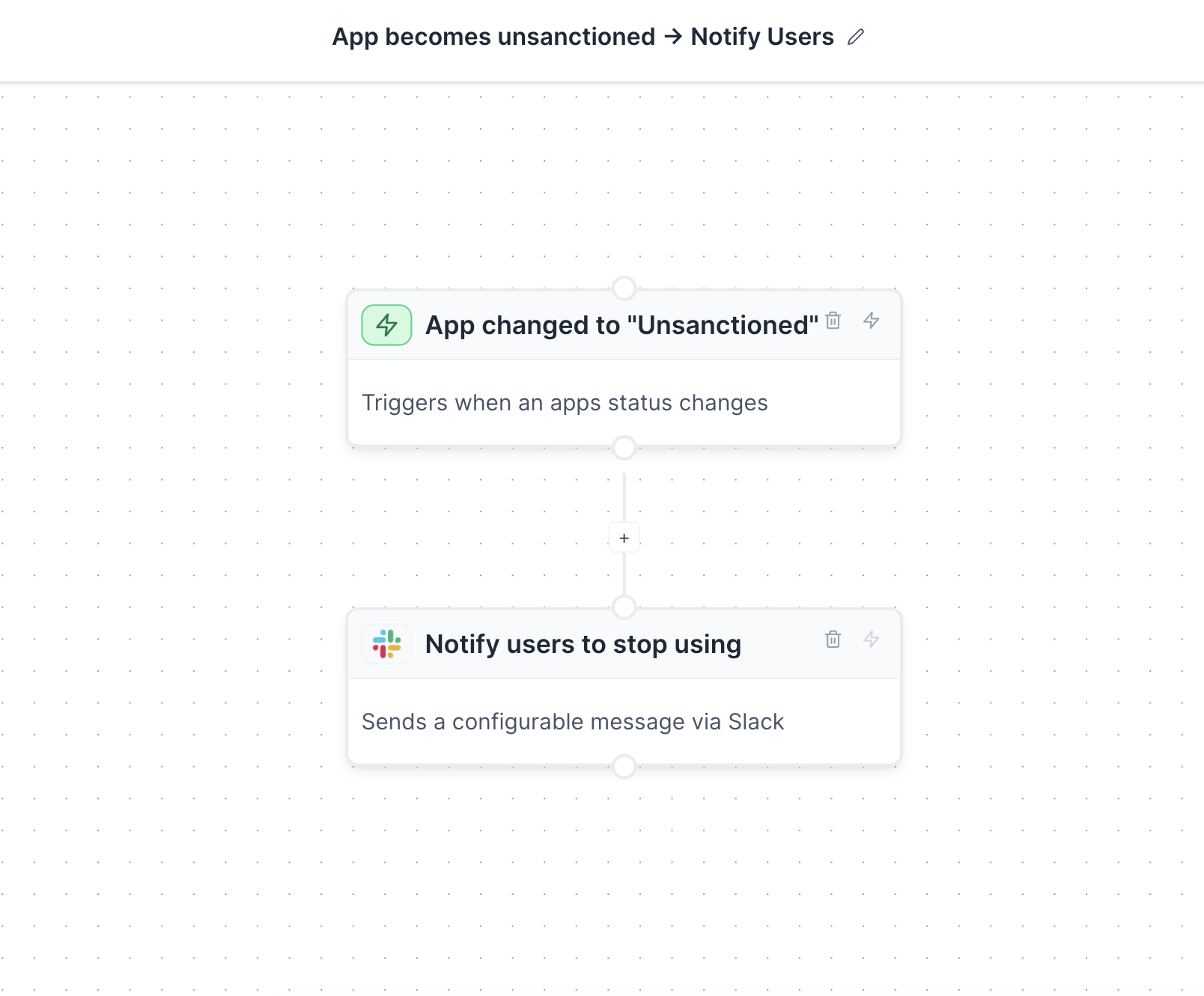Add a step with the plus button
1204x996 pixels.
[x=624, y=538]
